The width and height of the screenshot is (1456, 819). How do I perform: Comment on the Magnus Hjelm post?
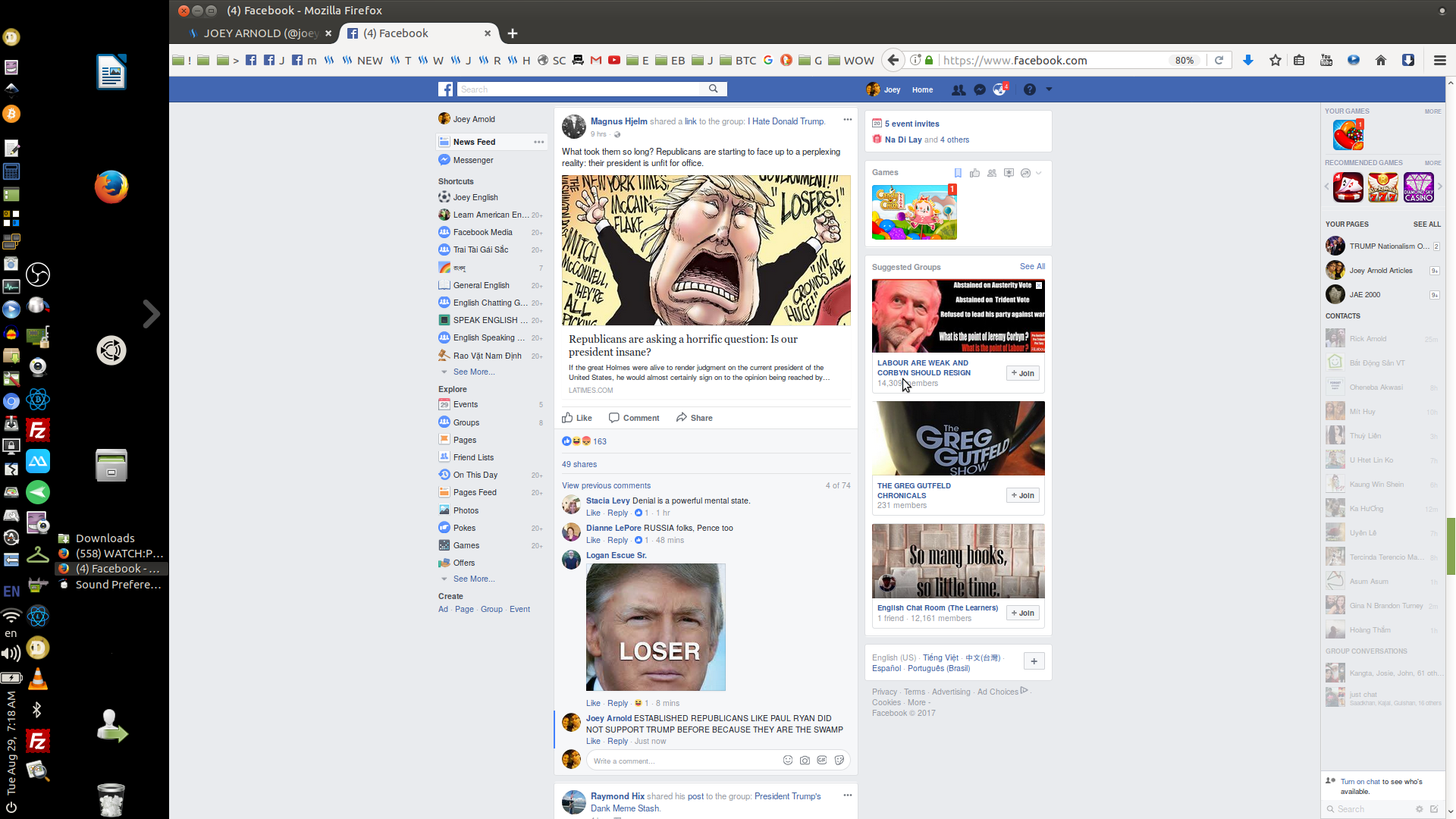click(634, 418)
